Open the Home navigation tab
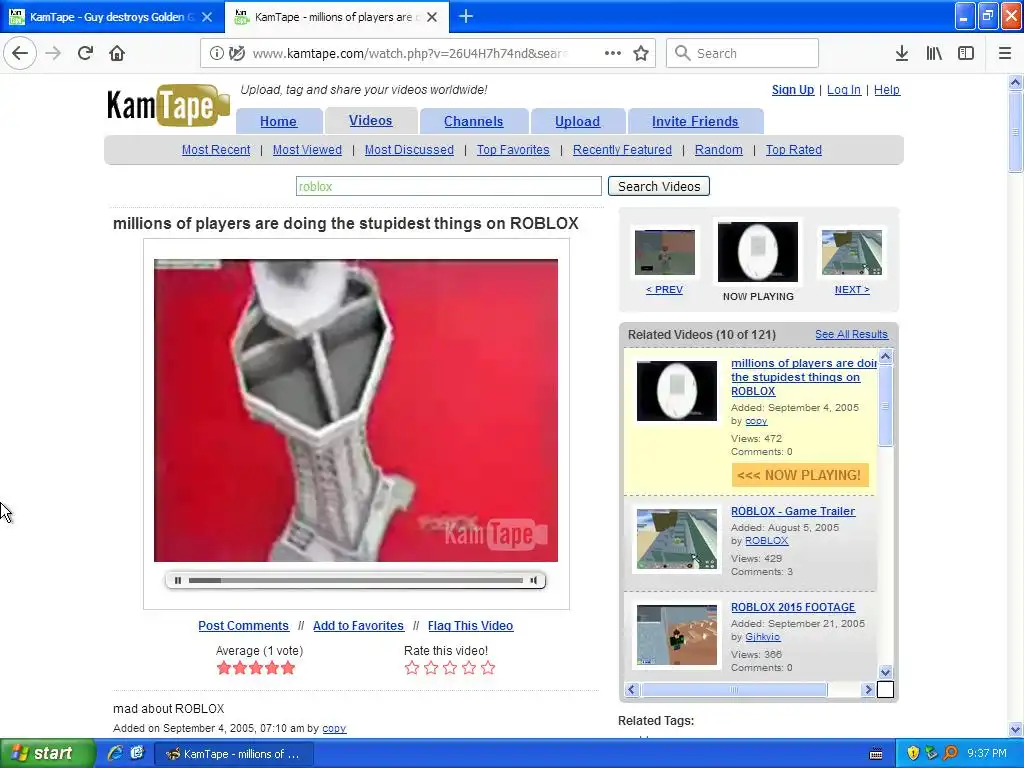Image resolution: width=1024 pixels, height=768 pixels. 278,121
